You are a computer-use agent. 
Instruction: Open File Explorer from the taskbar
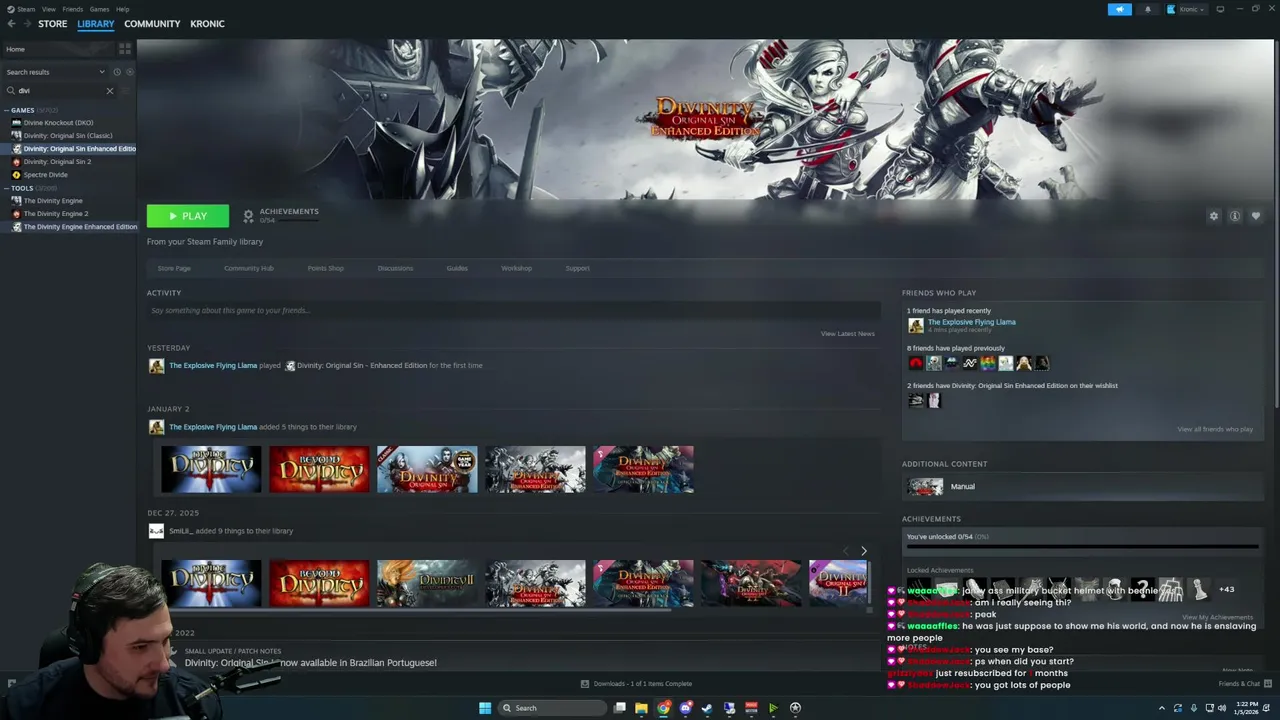641,708
